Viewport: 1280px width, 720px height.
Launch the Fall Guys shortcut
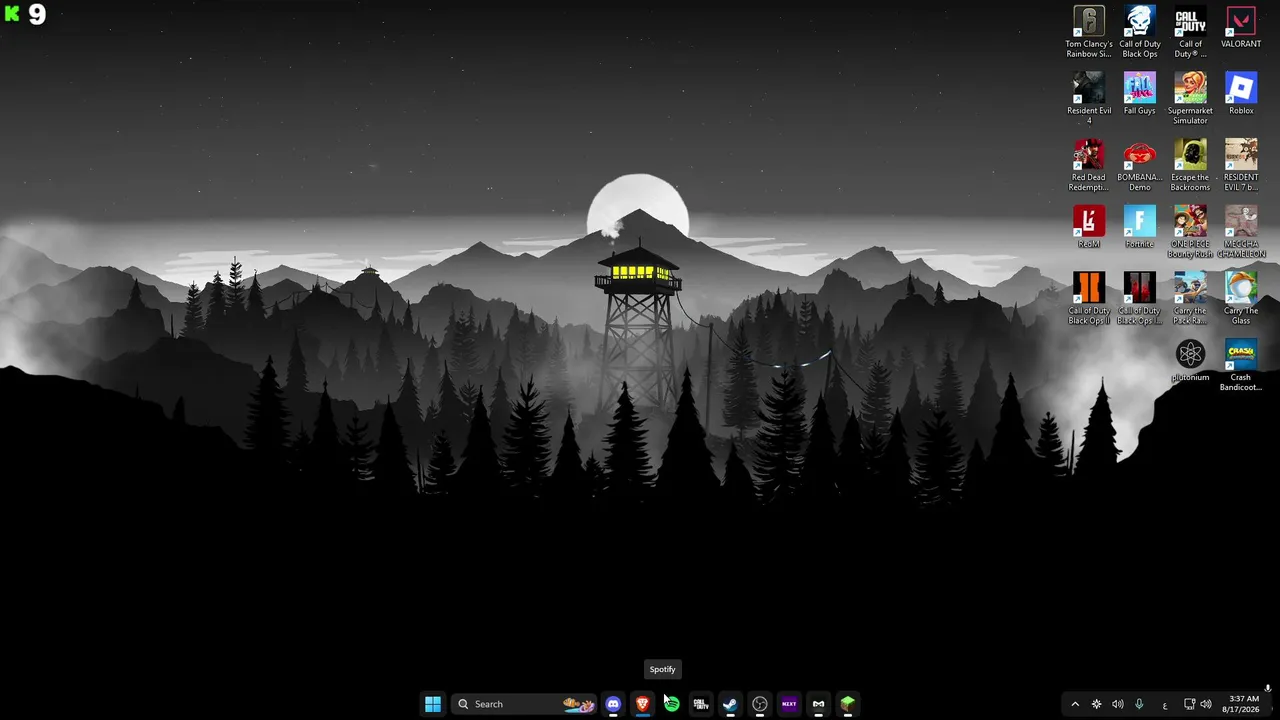click(x=1140, y=94)
